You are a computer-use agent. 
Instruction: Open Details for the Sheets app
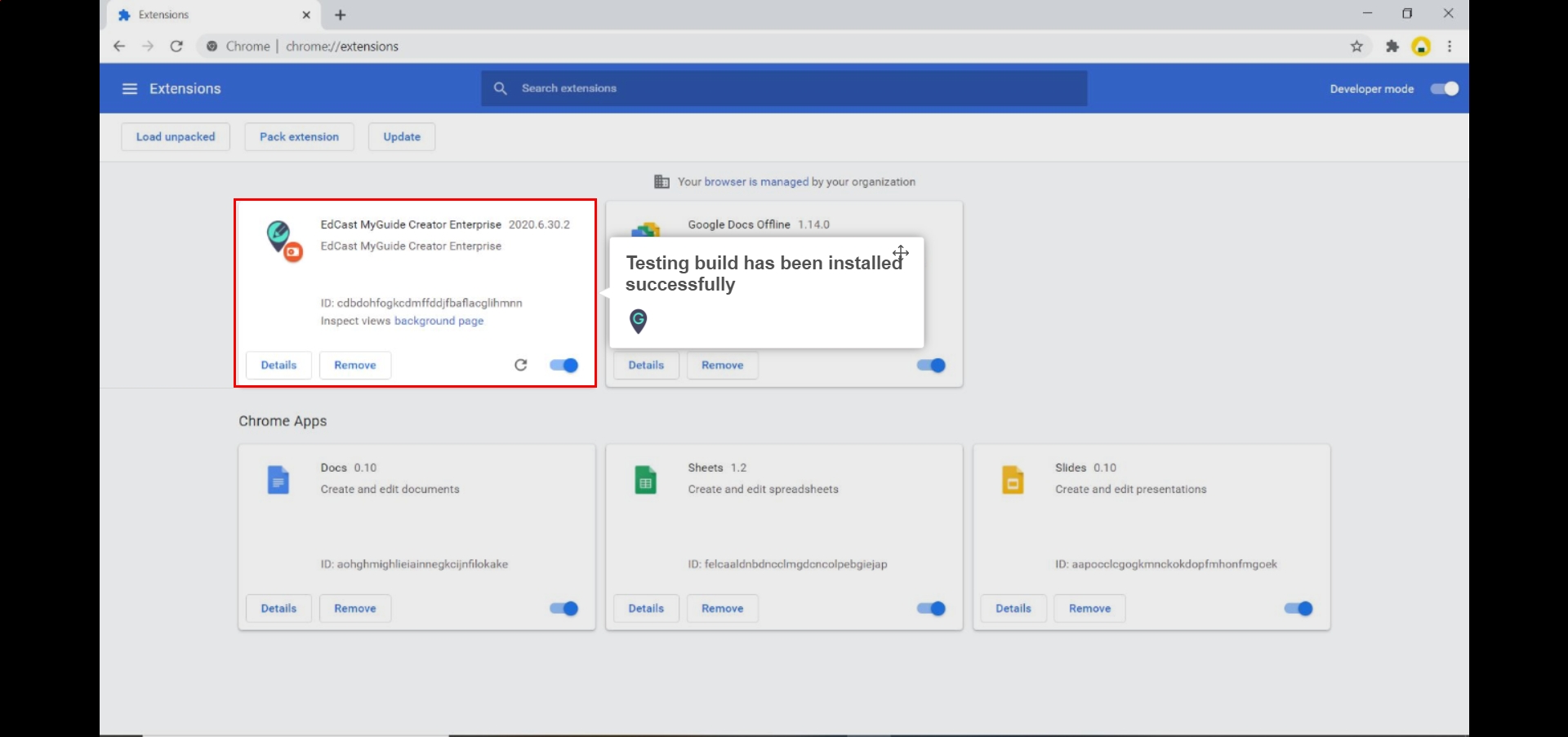tap(646, 608)
